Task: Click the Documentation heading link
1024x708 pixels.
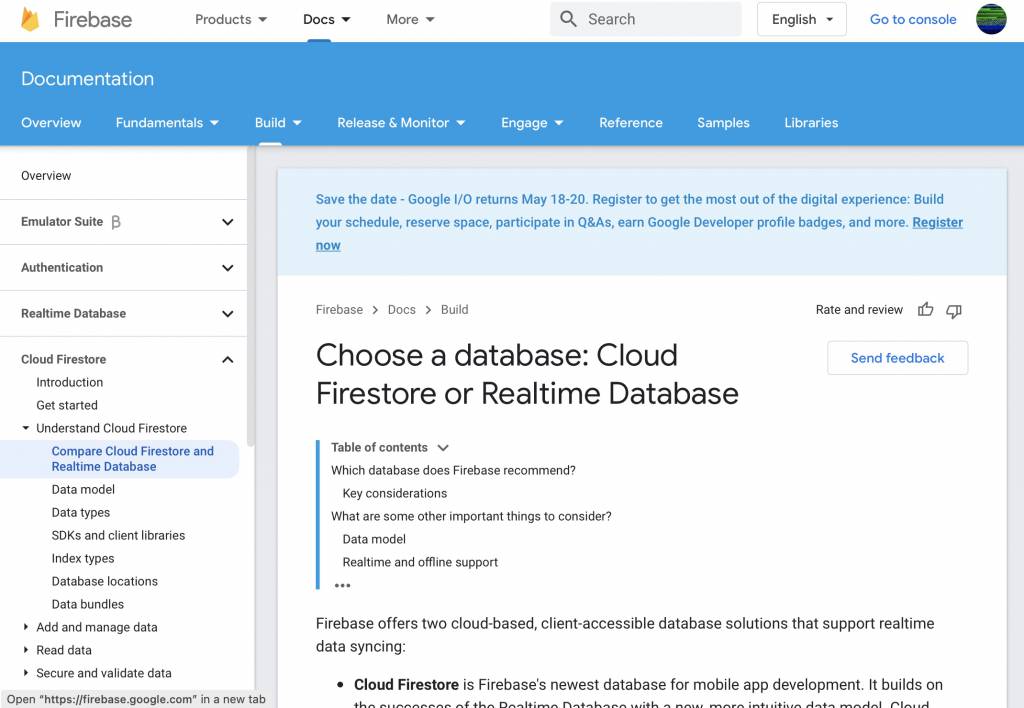Action: point(88,78)
